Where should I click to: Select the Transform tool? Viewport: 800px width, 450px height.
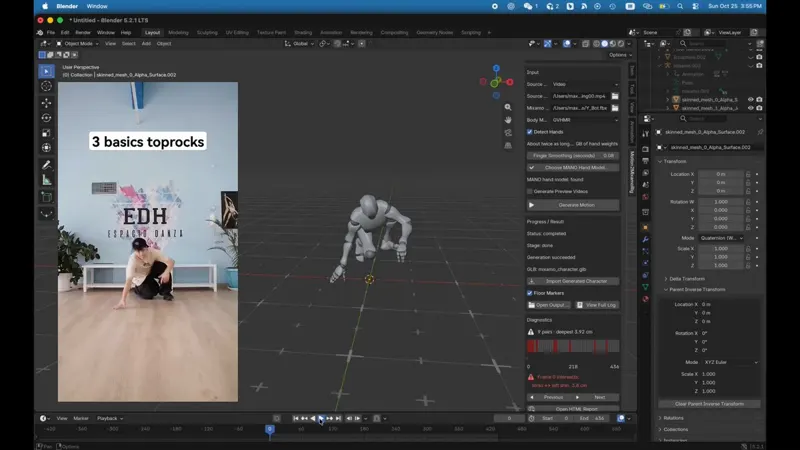click(x=46, y=148)
